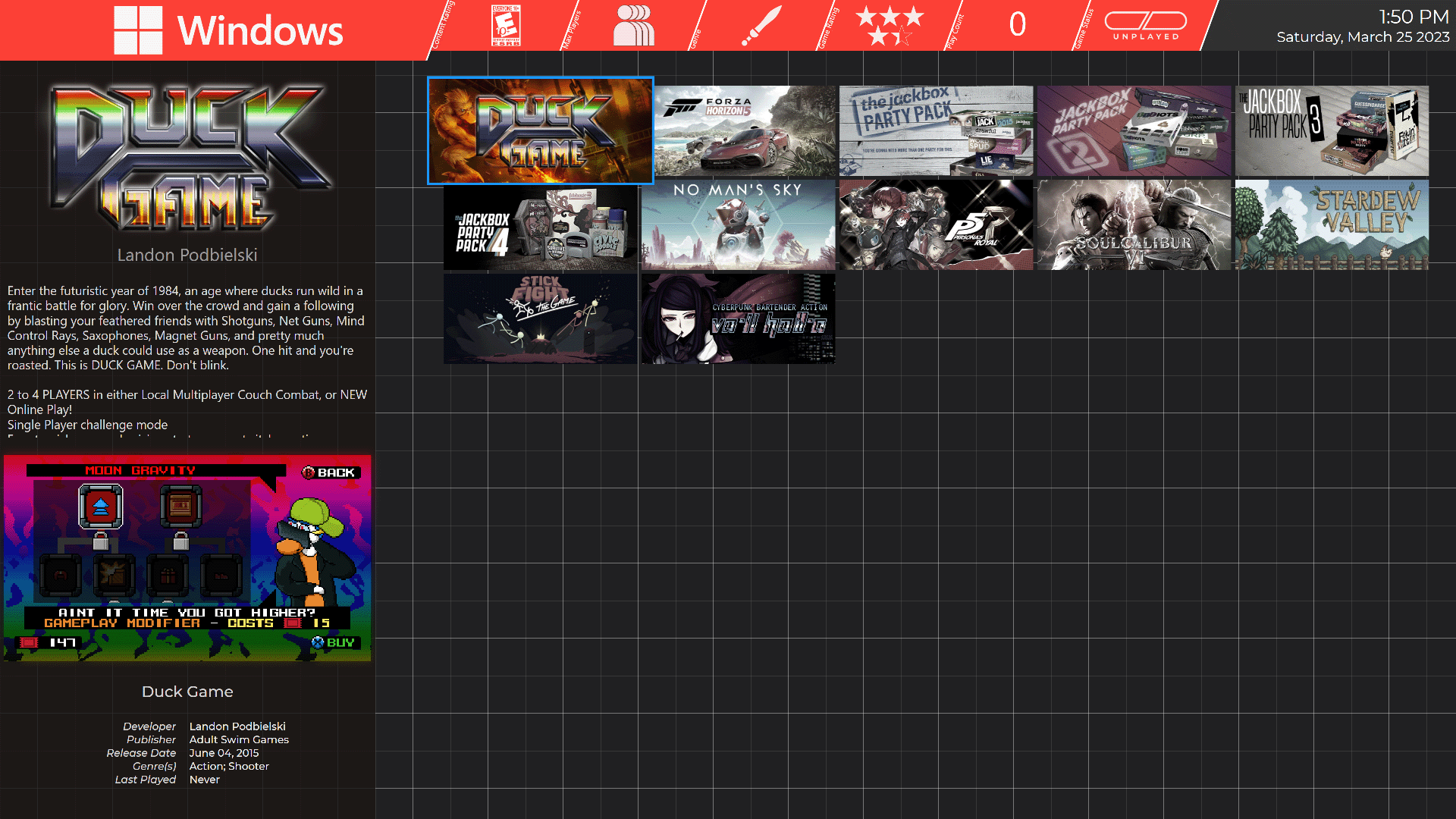Click the Duck Game title below screenshot
The image size is (1456, 819).
(x=187, y=692)
